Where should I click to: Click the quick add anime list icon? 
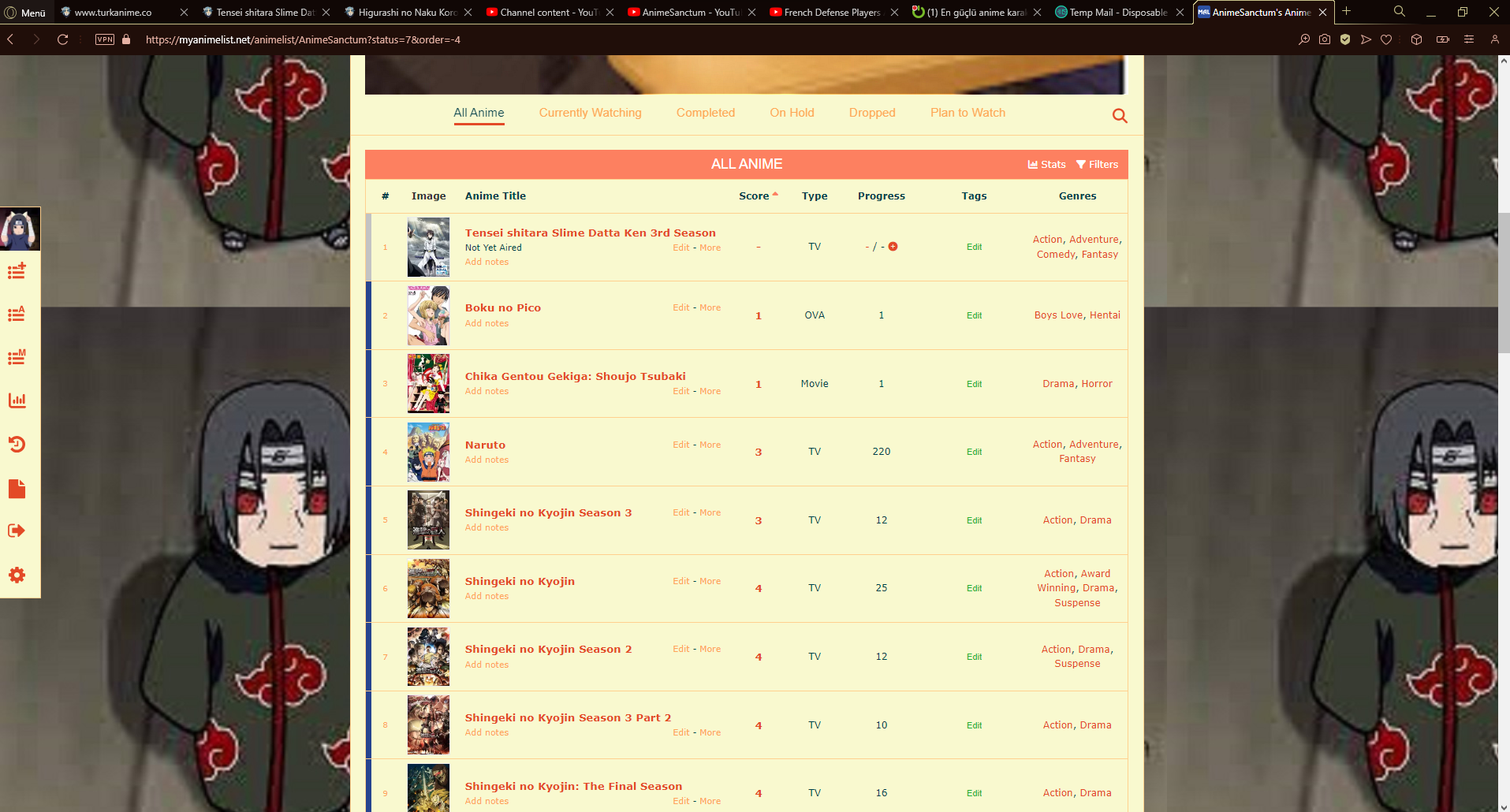coord(17,271)
